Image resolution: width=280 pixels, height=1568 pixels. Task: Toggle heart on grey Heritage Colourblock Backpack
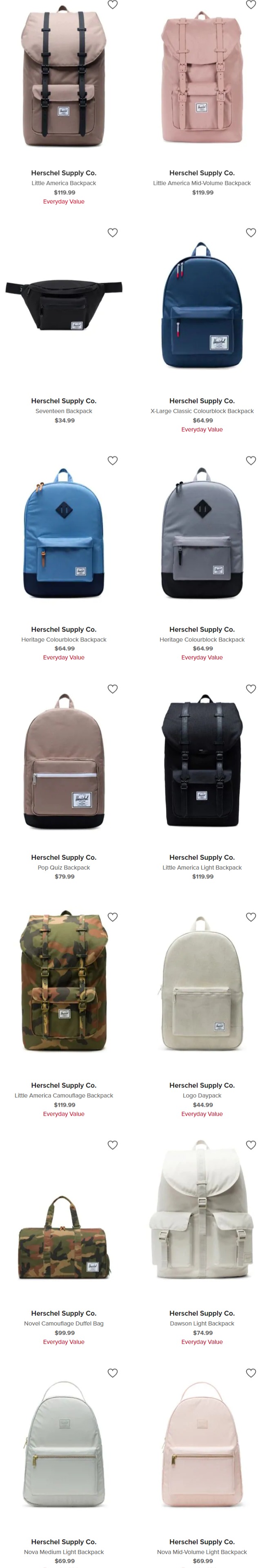[251, 461]
